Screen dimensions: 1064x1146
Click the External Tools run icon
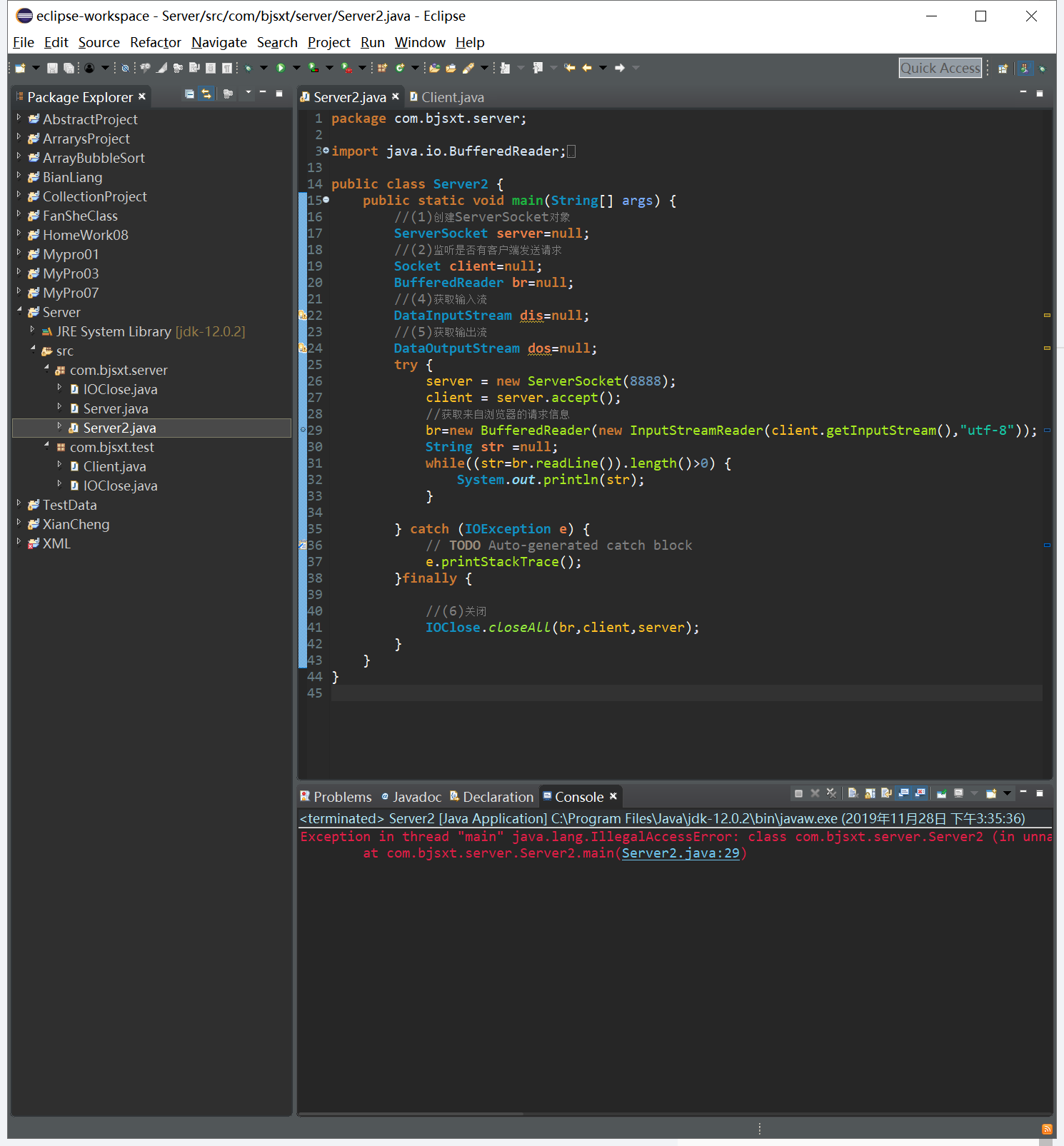coord(346,68)
